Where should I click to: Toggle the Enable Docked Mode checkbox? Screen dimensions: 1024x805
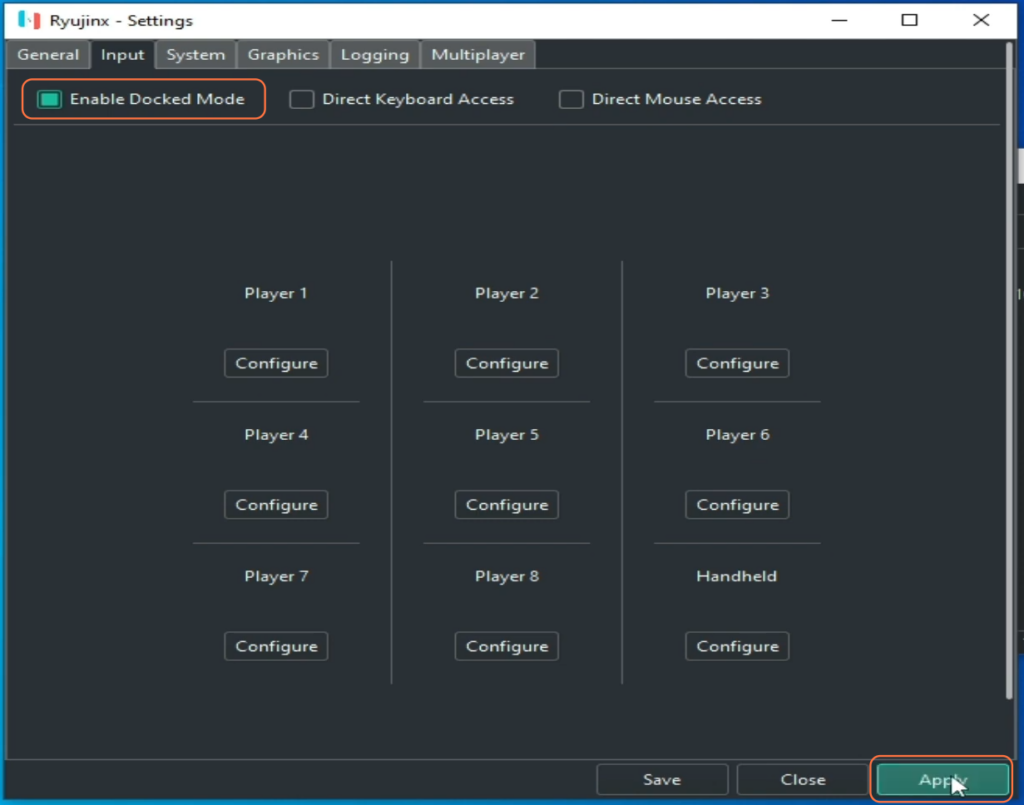pos(50,99)
